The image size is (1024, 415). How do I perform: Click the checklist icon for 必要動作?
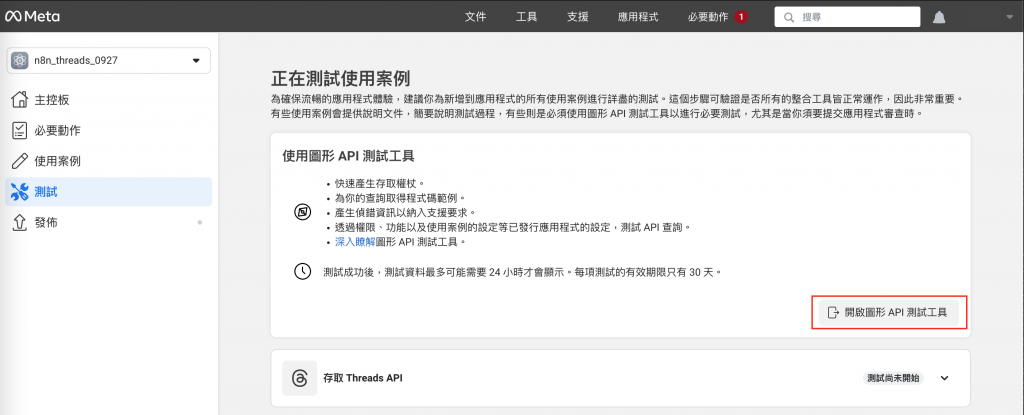pos(20,130)
